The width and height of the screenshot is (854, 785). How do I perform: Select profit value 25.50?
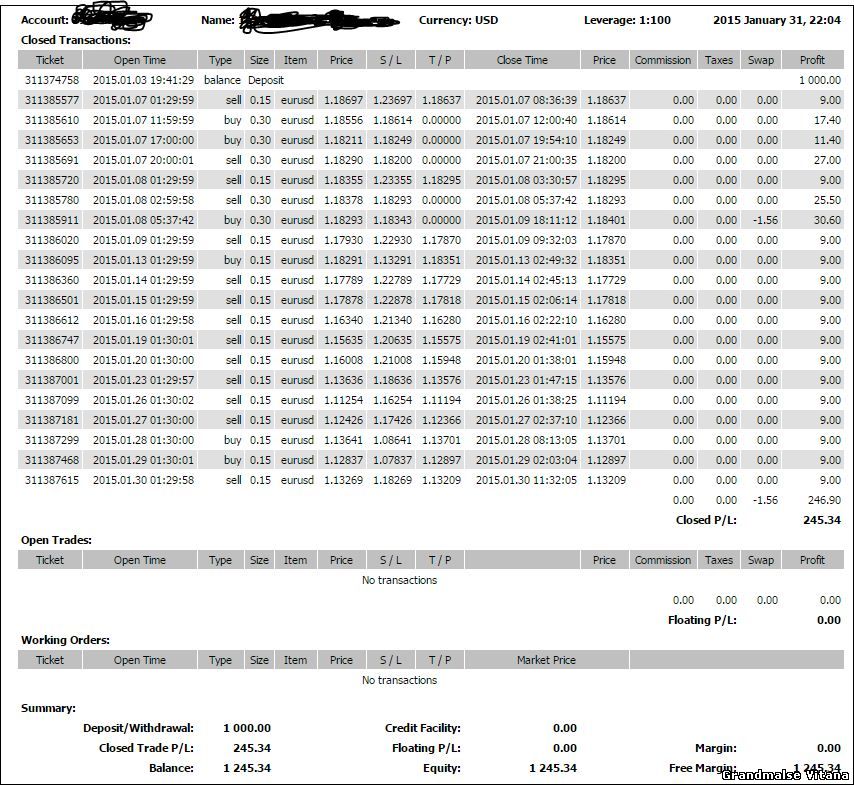[827, 200]
